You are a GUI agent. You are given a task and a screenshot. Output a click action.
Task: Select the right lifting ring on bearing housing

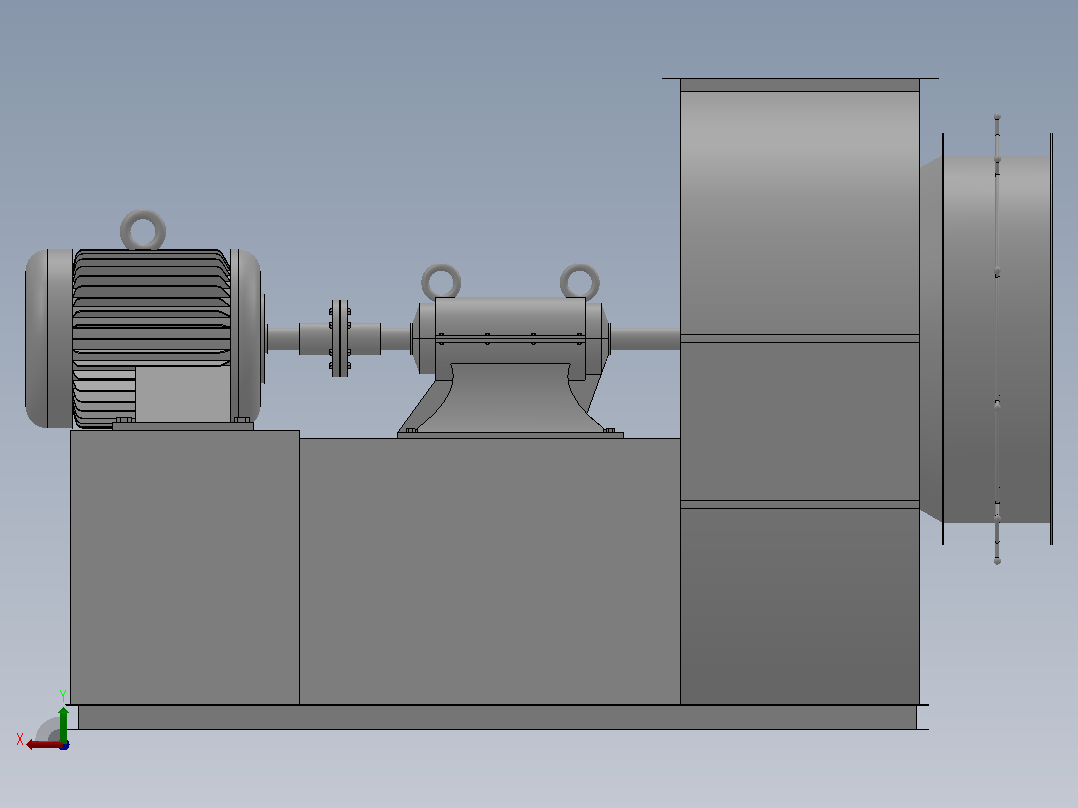(580, 281)
